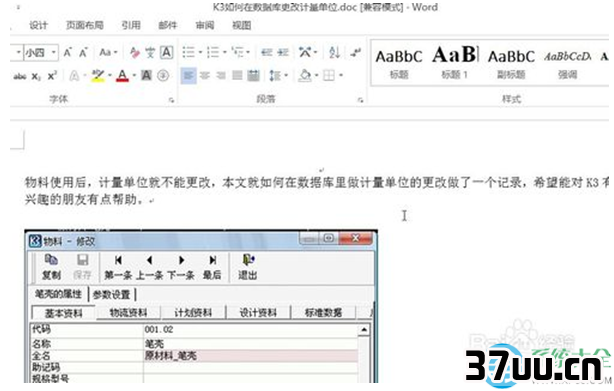
Task: Click the grow font size icon
Action: [x=68, y=52]
